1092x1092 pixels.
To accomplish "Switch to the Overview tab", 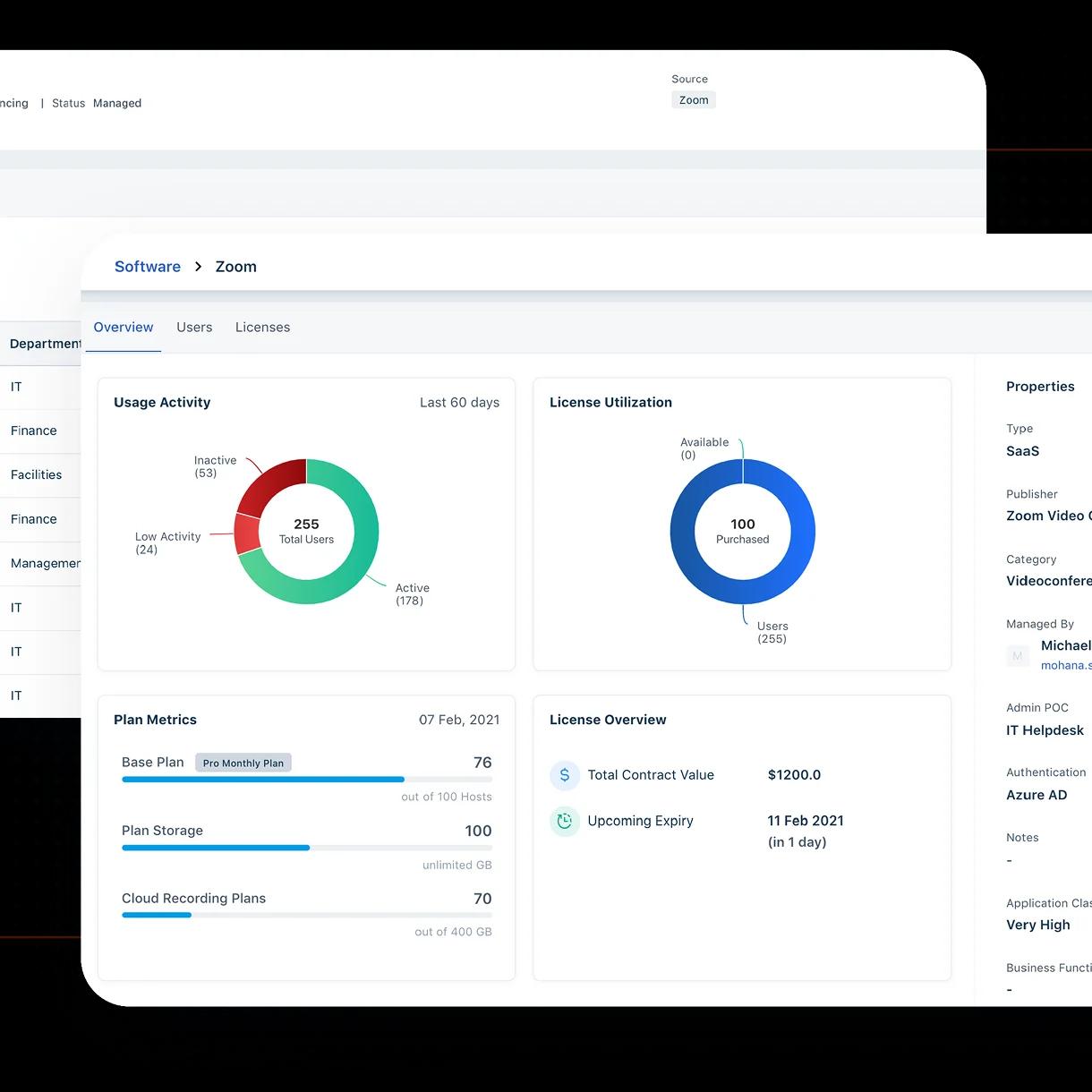I will [x=124, y=328].
